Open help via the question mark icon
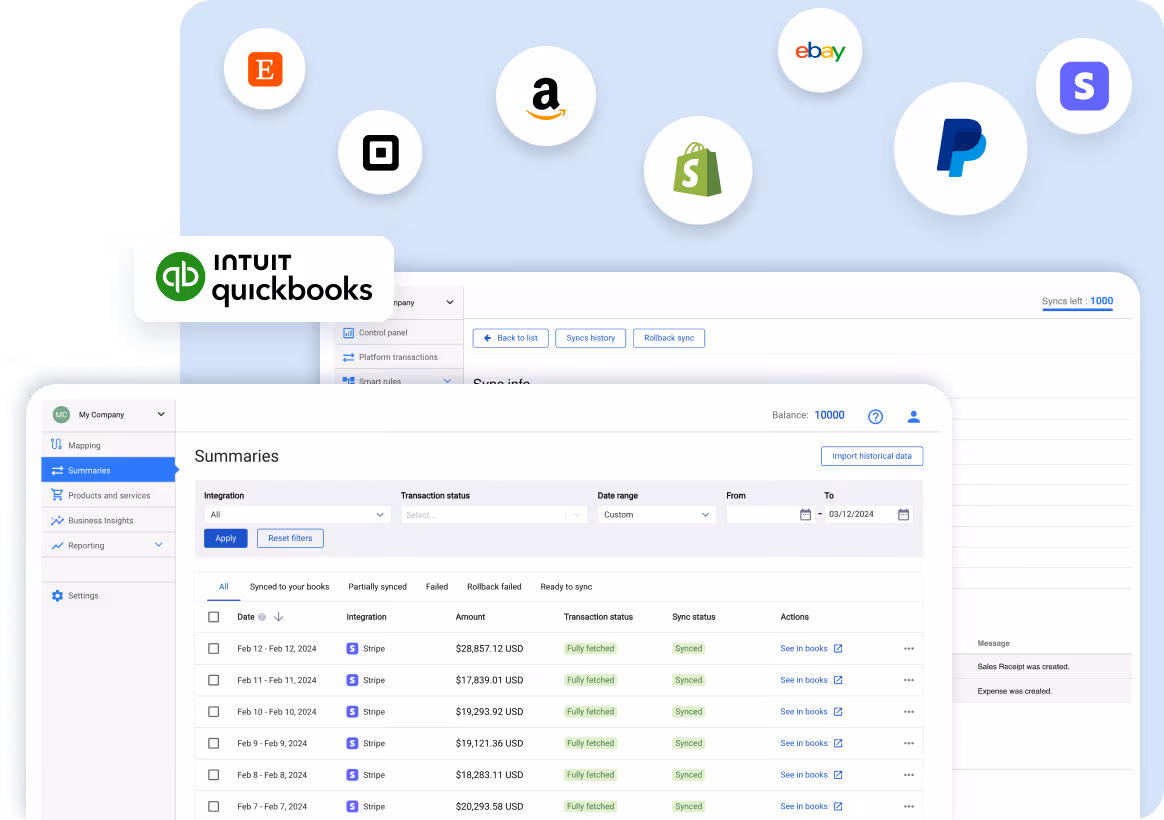The height and width of the screenshot is (820, 1164). click(x=875, y=416)
